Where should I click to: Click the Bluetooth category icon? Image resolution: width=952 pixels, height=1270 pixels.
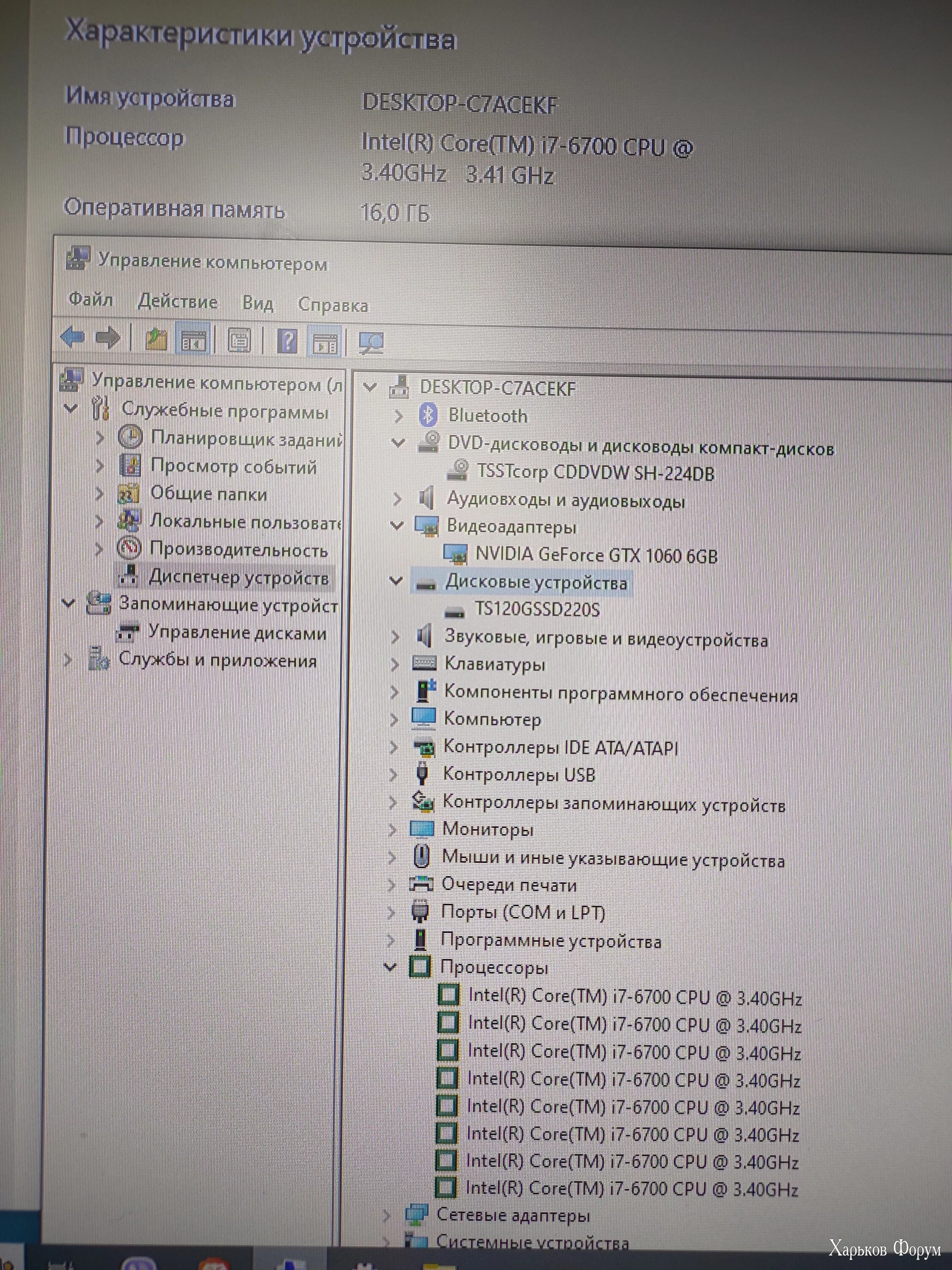[428, 414]
